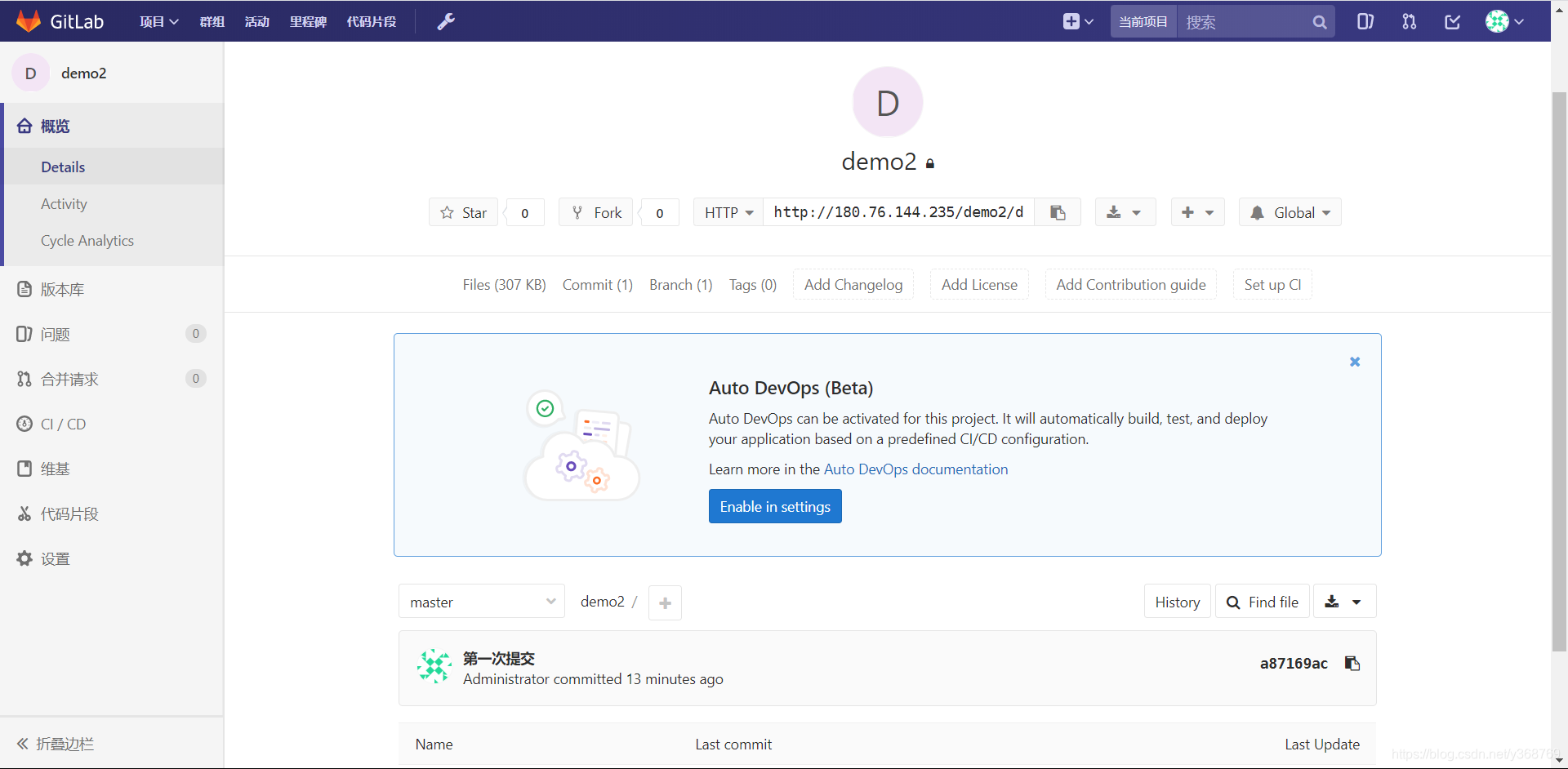Viewport: 1568px width, 769px height.
Task: Click the a87169ac commit hash
Action: click(x=1294, y=664)
